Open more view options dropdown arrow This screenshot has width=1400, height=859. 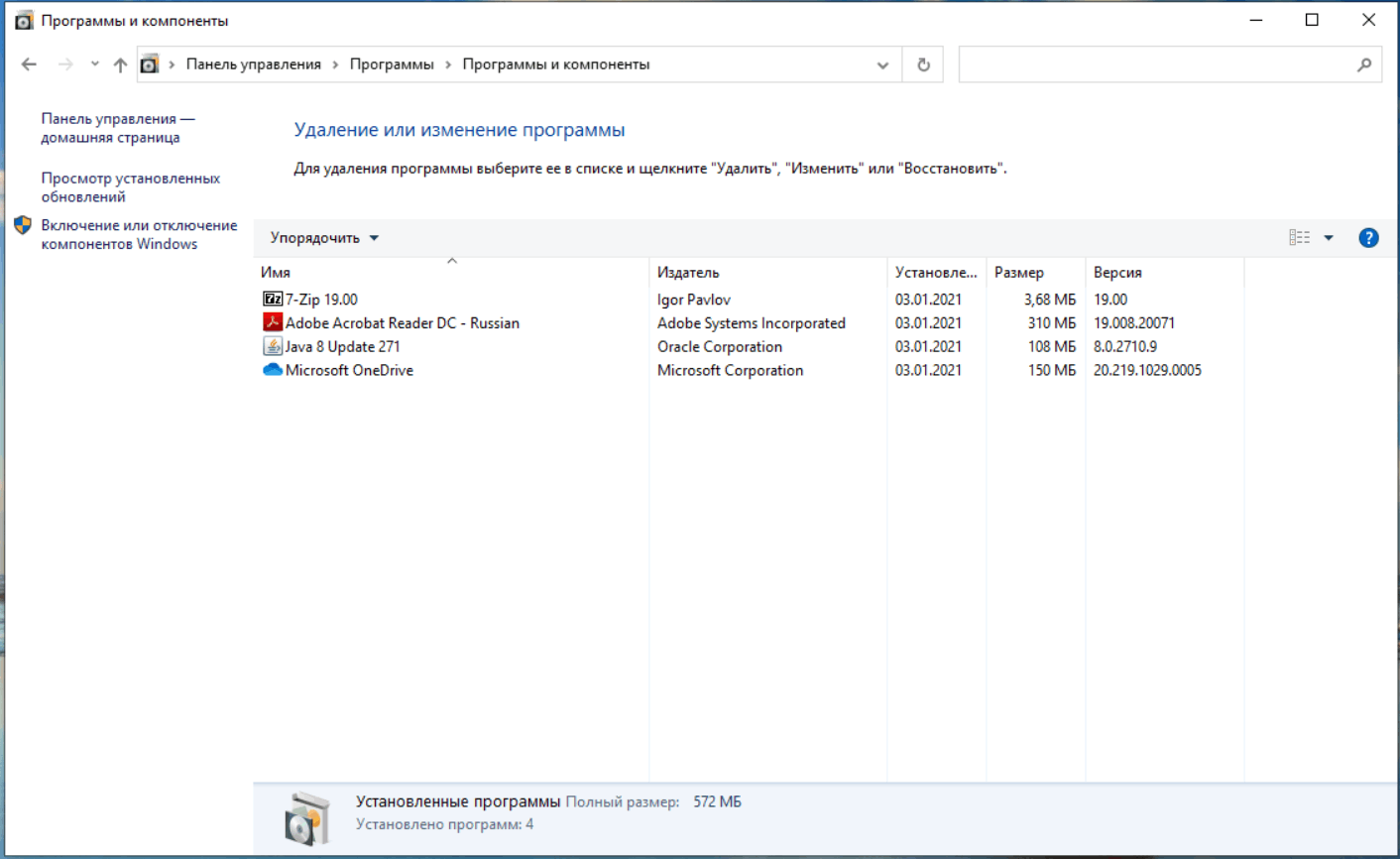pyautogui.click(x=1329, y=238)
